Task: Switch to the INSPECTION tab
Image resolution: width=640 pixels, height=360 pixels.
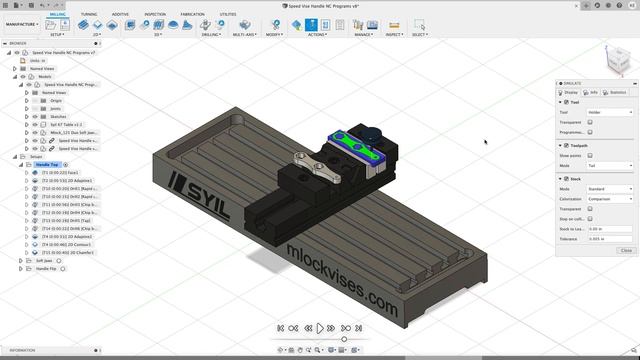Action: [155, 14]
